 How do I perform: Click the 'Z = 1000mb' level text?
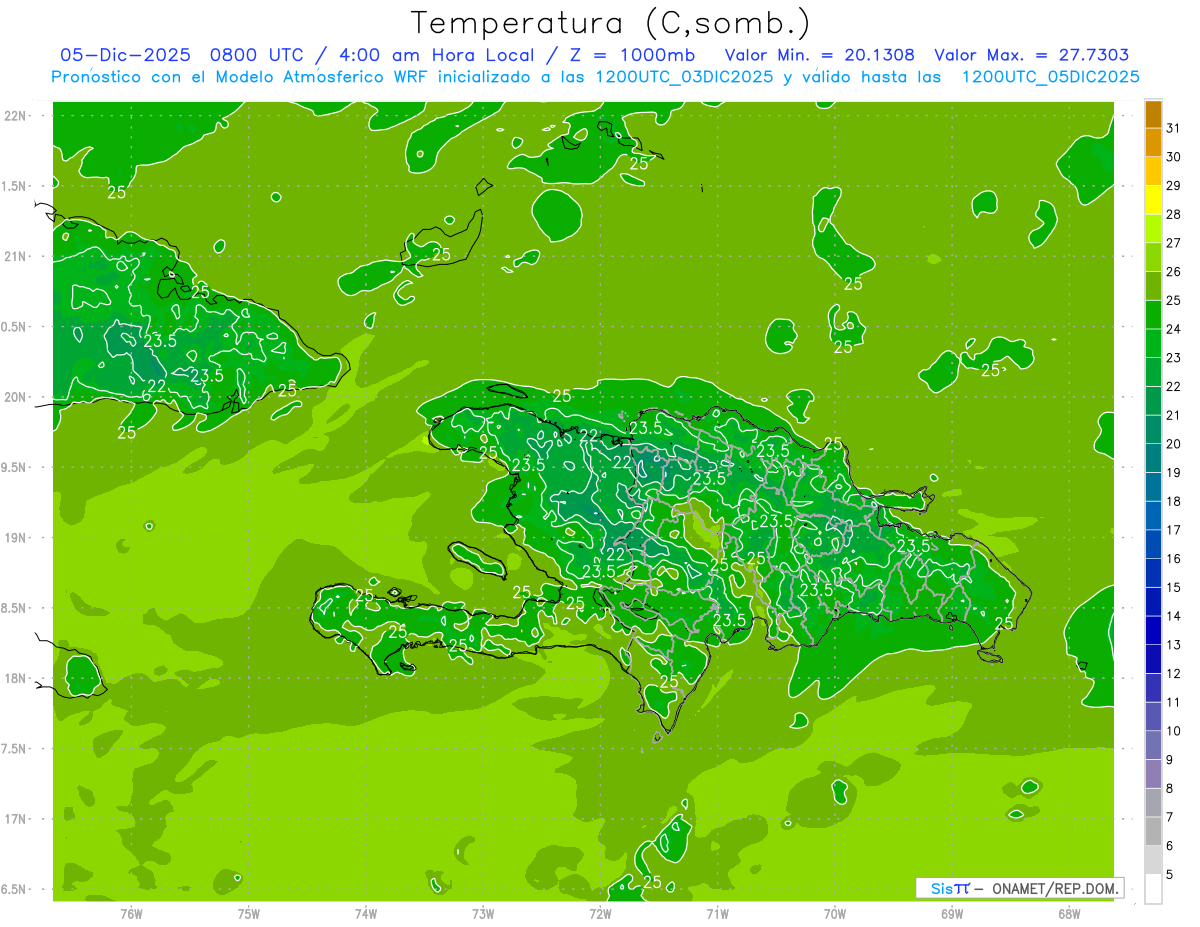(x=632, y=55)
